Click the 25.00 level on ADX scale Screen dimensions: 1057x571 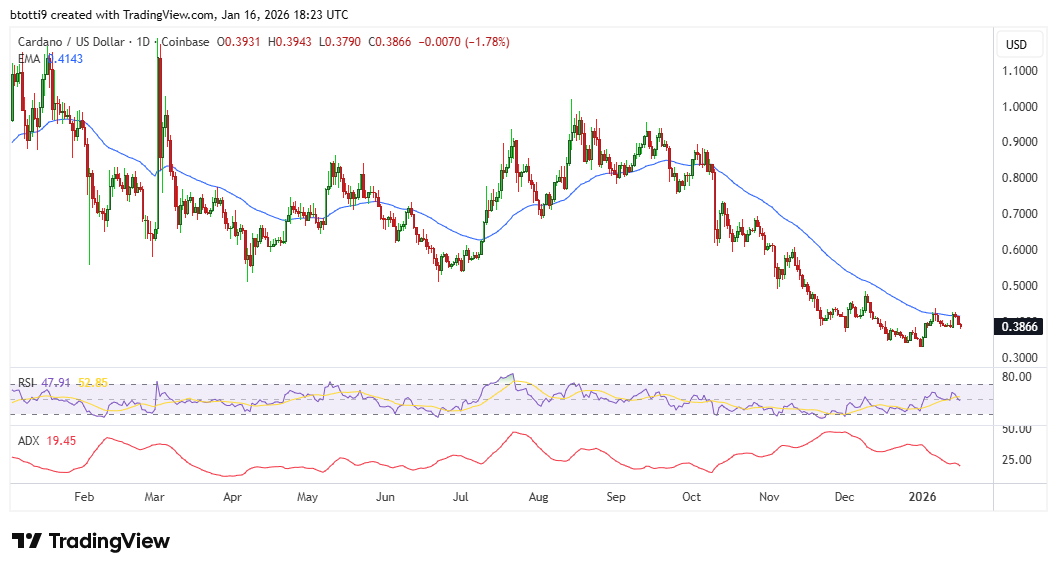[x=1016, y=460]
